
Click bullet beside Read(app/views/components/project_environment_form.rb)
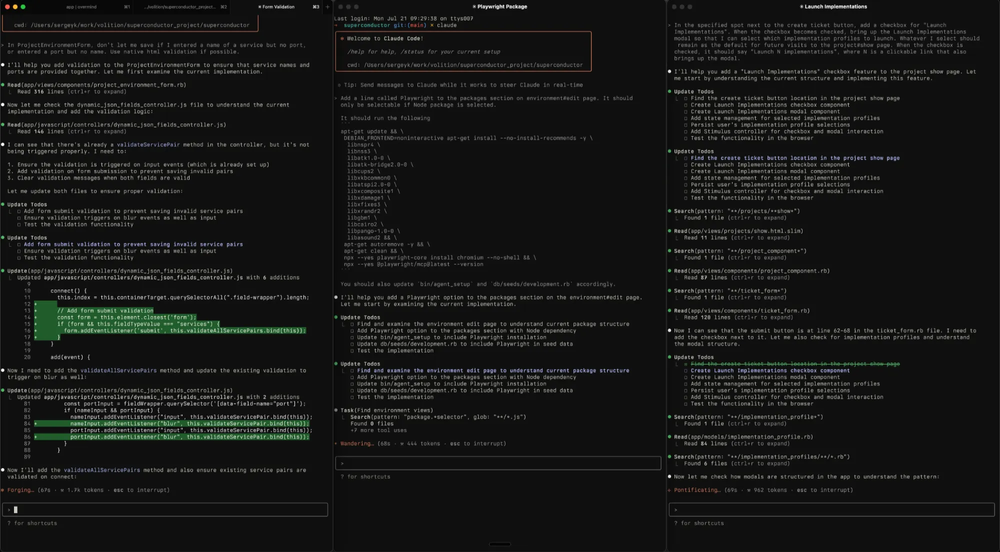tap(4, 85)
